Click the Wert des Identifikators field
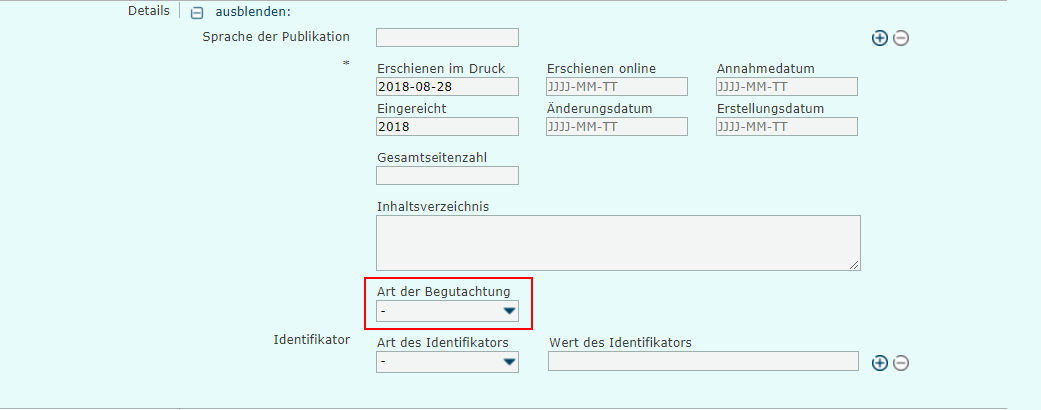The height and width of the screenshot is (410, 1041). 703,362
